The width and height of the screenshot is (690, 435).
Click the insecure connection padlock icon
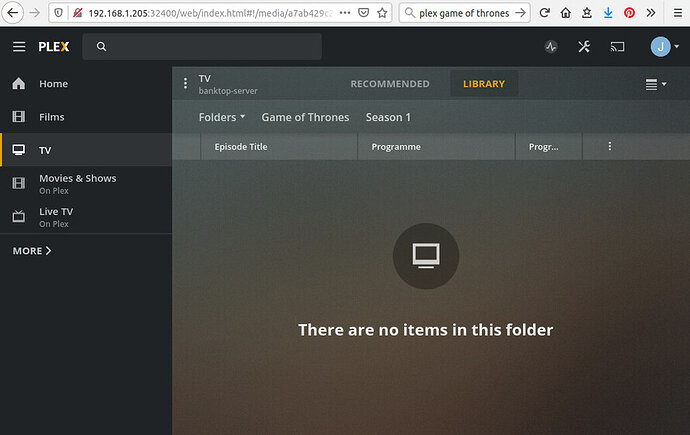[x=78, y=13]
